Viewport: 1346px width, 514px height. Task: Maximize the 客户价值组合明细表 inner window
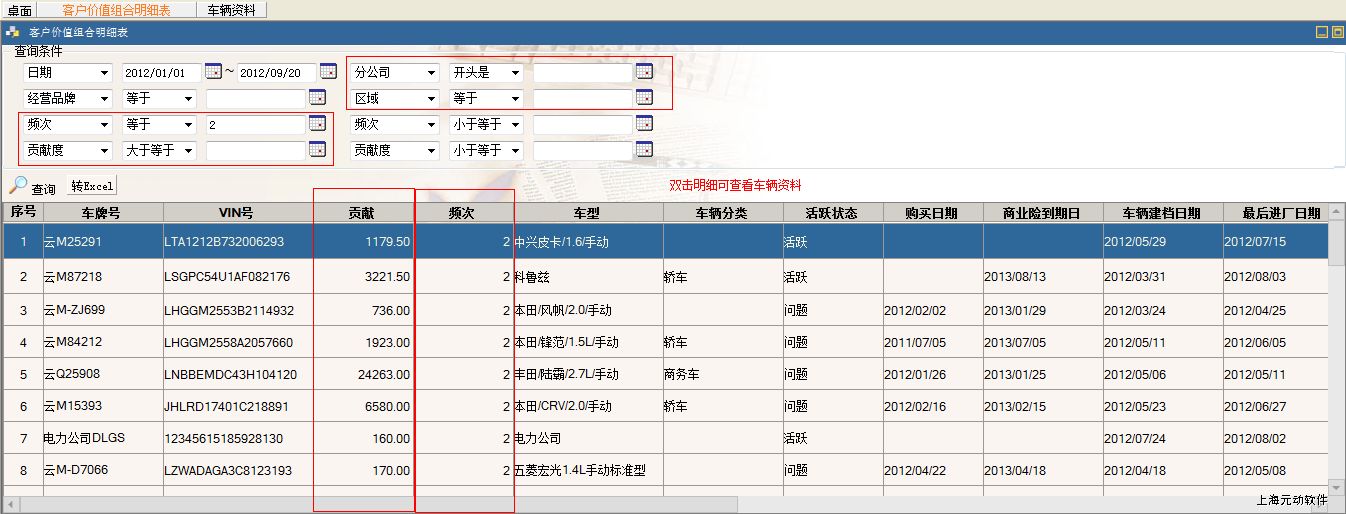click(1337, 32)
